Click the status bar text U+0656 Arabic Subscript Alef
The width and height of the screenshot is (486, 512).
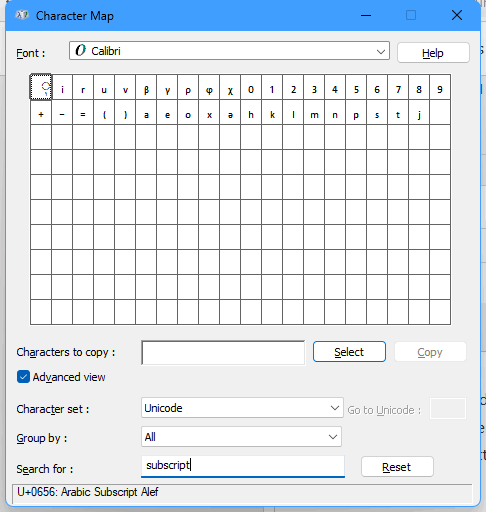(88, 492)
